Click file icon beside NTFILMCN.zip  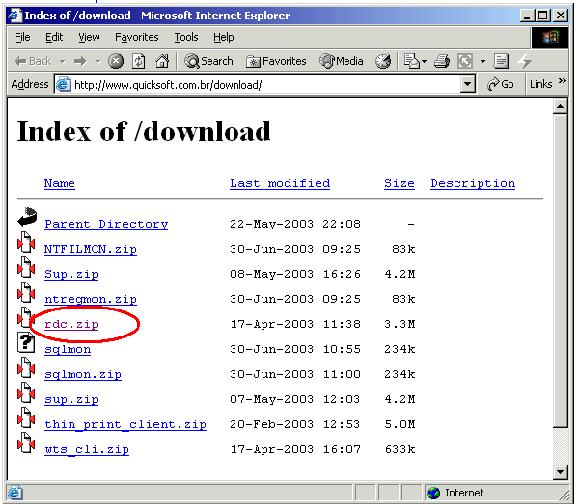click(x=26, y=242)
